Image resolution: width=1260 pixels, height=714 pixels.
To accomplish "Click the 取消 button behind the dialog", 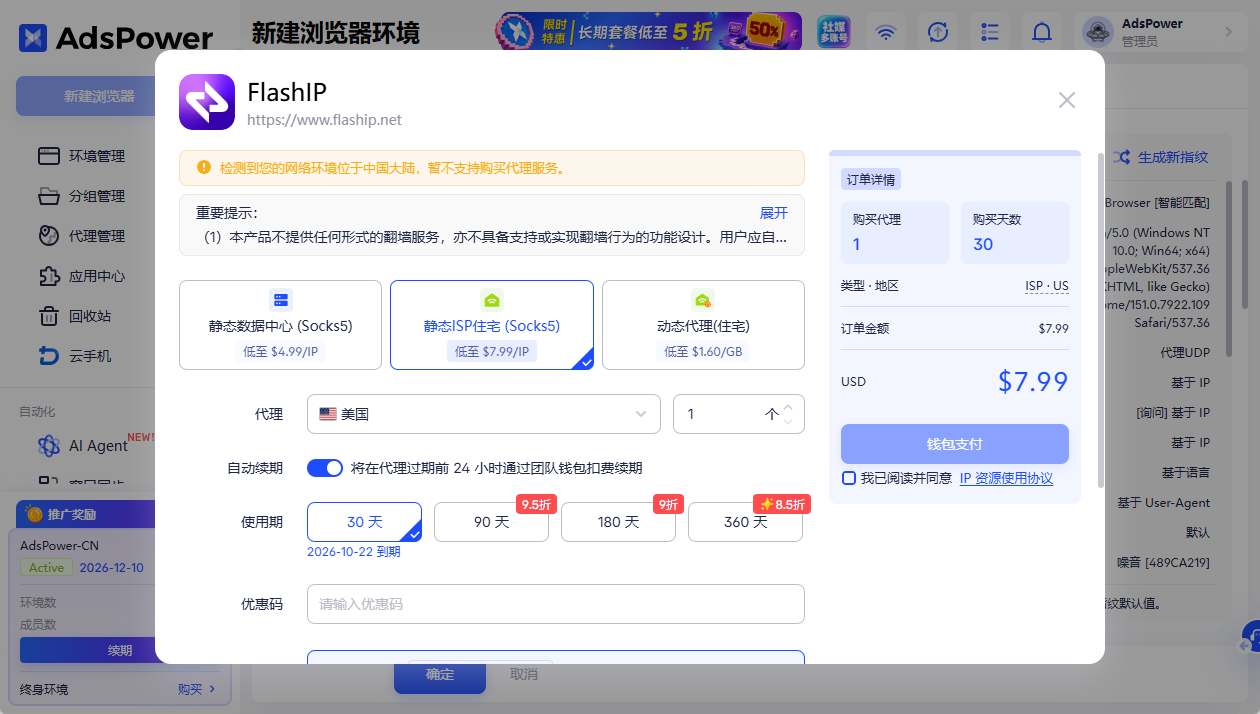I will tap(524, 675).
